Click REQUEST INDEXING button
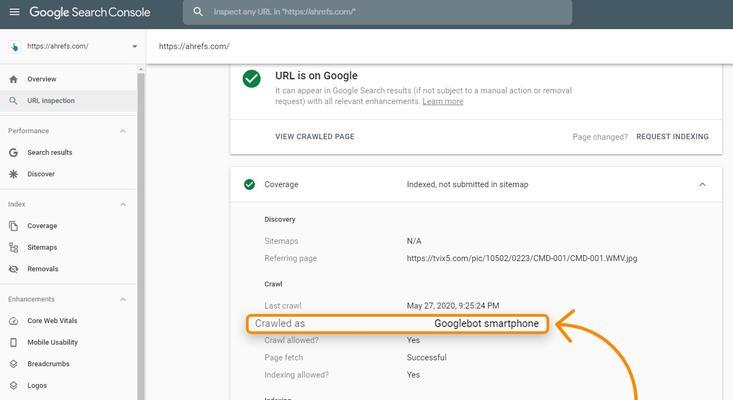The width and height of the screenshot is (733, 400). pyautogui.click(x=672, y=136)
